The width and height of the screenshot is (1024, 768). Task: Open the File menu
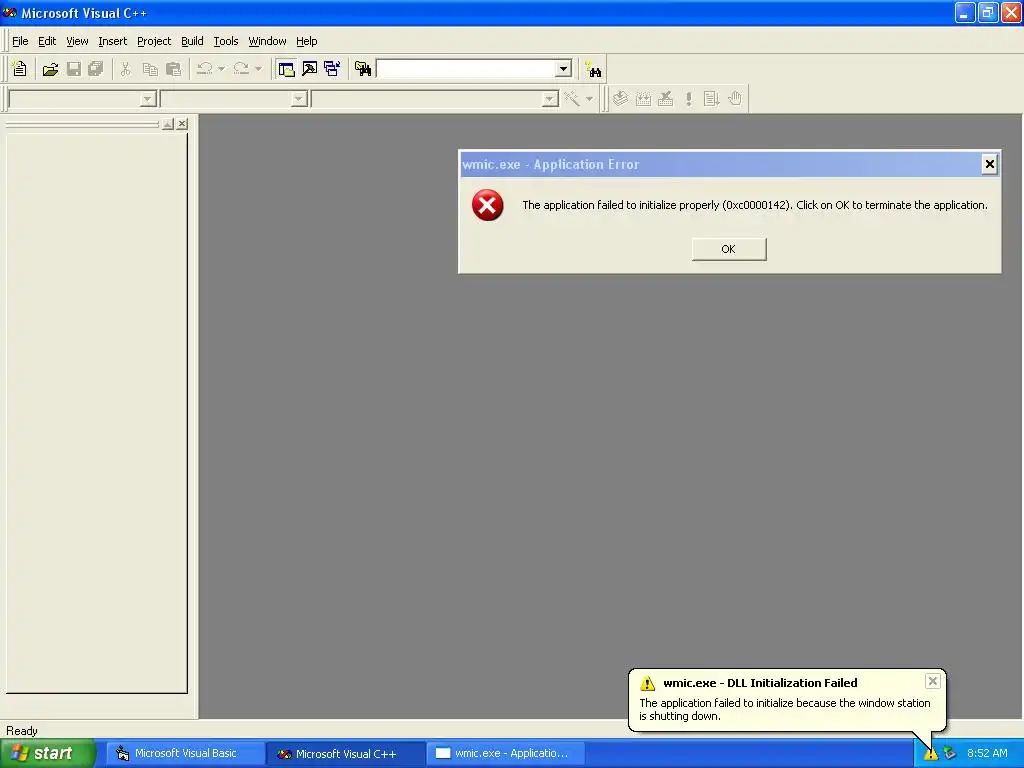point(20,41)
